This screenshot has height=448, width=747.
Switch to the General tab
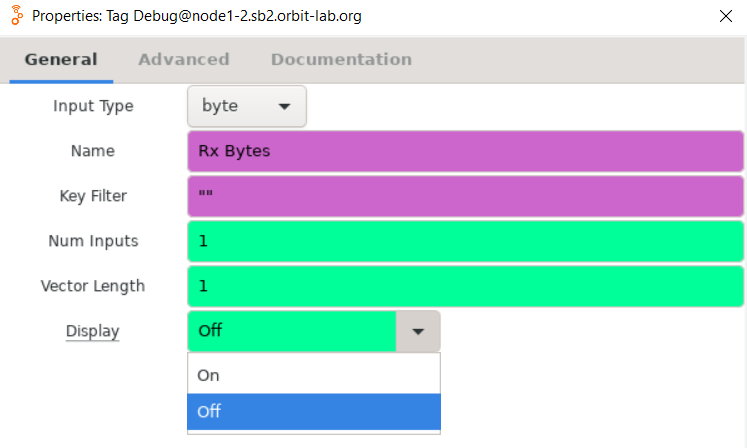pos(61,59)
